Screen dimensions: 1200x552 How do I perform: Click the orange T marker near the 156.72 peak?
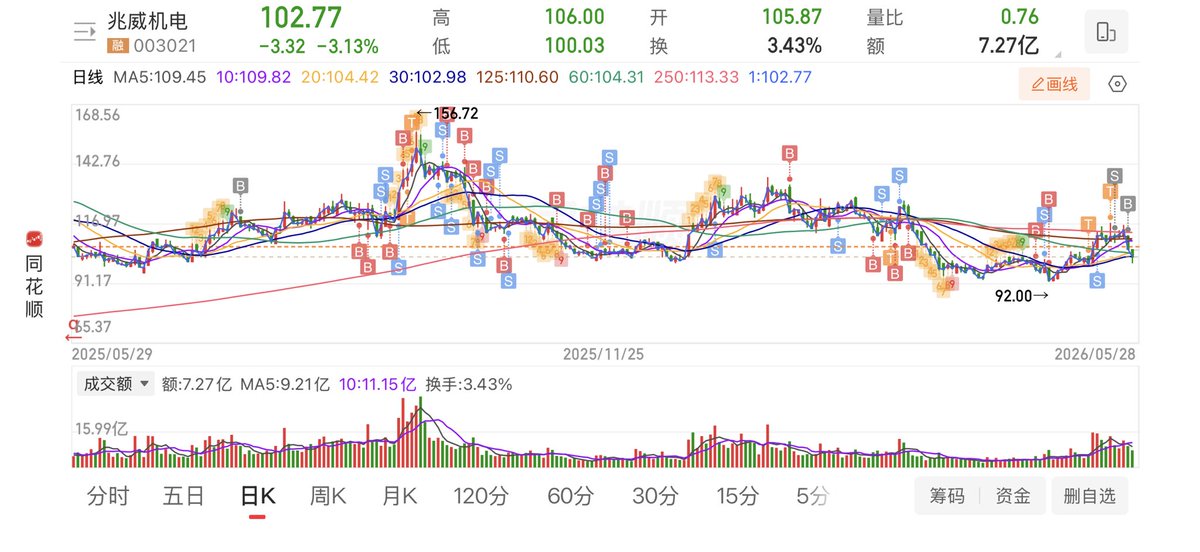(410, 123)
